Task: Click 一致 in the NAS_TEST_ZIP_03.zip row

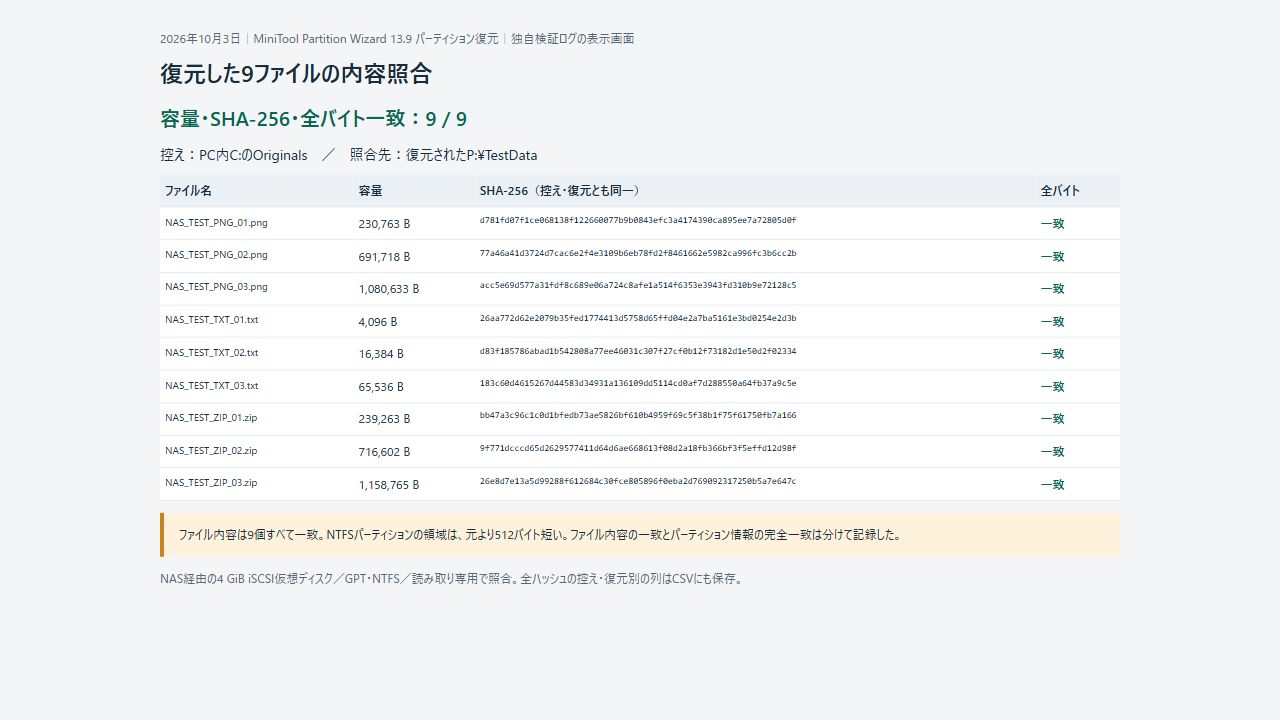Action: click(x=1052, y=485)
